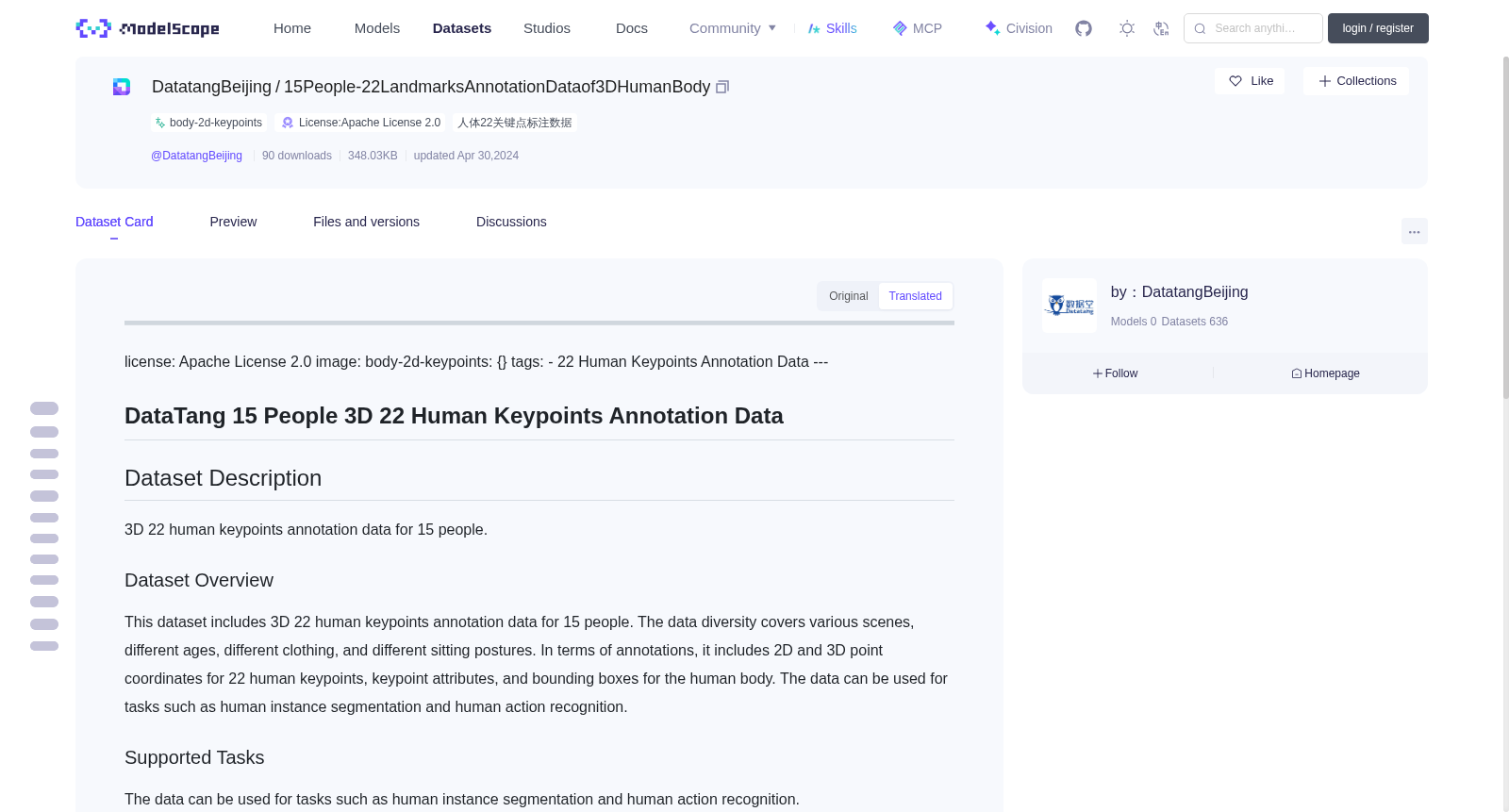The width and height of the screenshot is (1509, 812).
Task: Click the login / register button
Action: point(1378,28)
